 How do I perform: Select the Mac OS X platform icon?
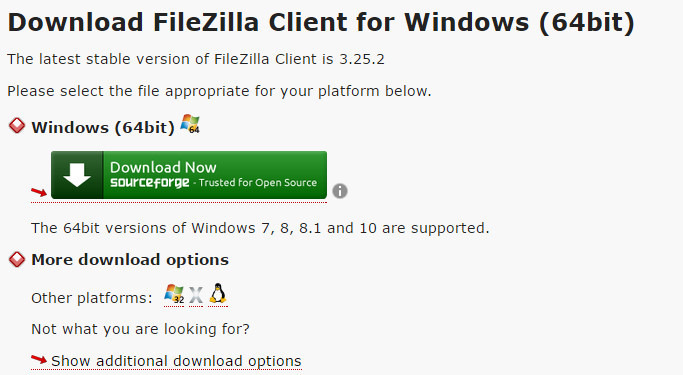tap(196, 294)
